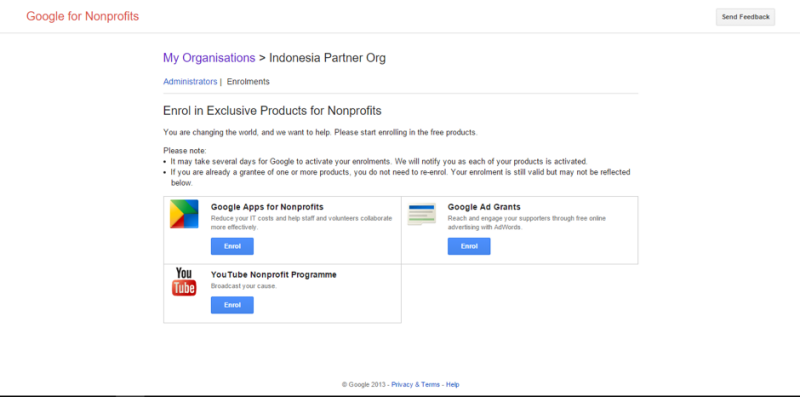This screenshot has height=397, width=800.
Task: Click the Google Apps for Nonprofits logo icon
Action: point(184,214)
